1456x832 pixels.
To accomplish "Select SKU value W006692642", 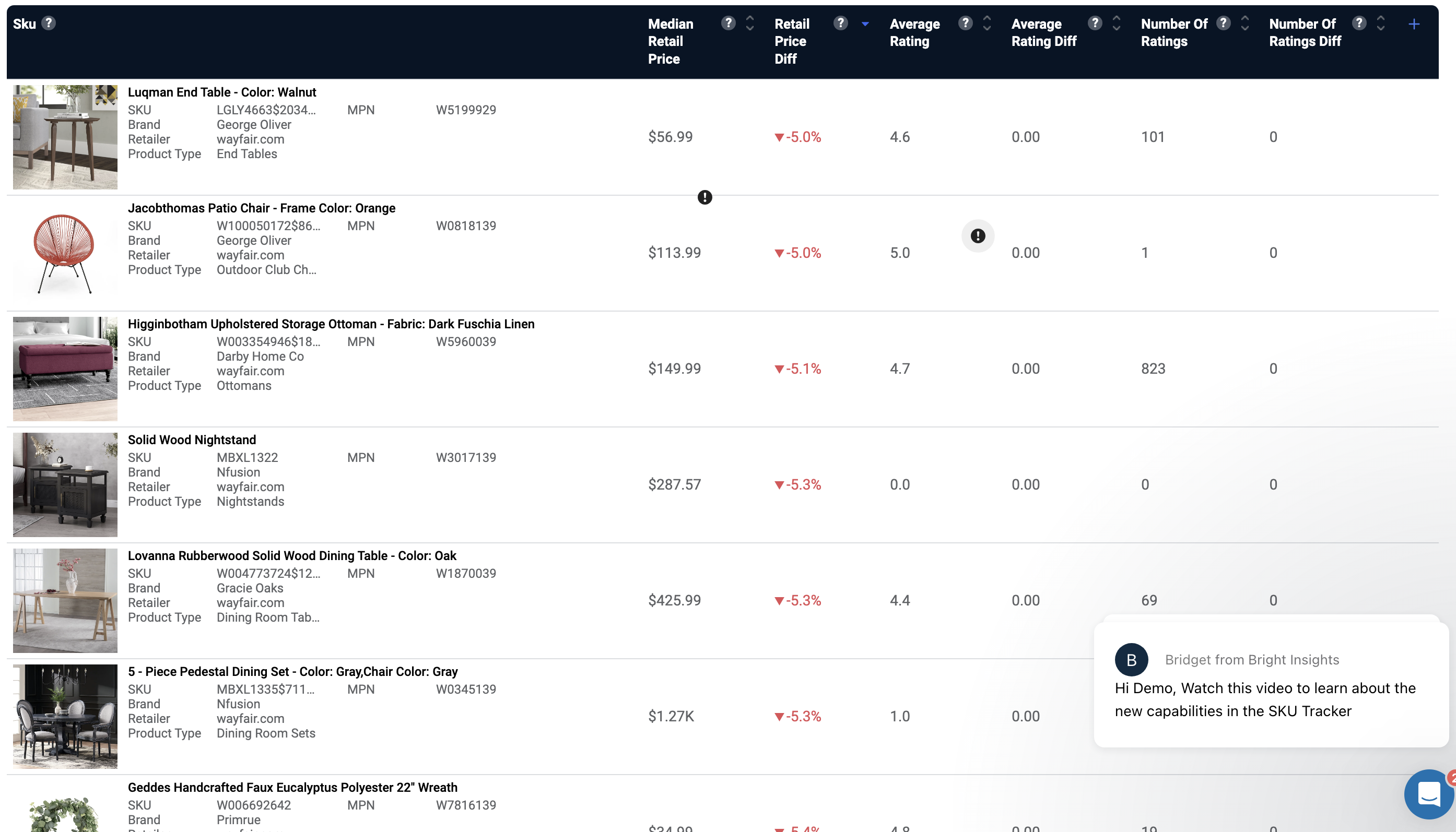I will pos(253,806).
